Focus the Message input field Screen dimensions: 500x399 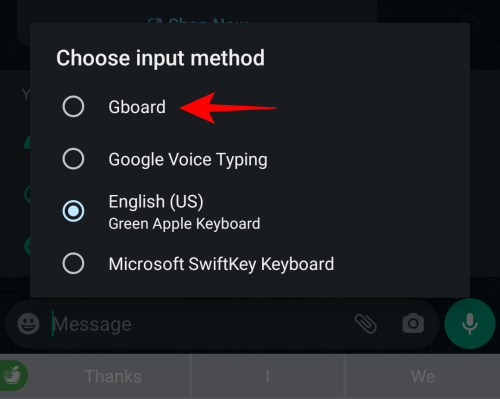(x=200, y=324)
